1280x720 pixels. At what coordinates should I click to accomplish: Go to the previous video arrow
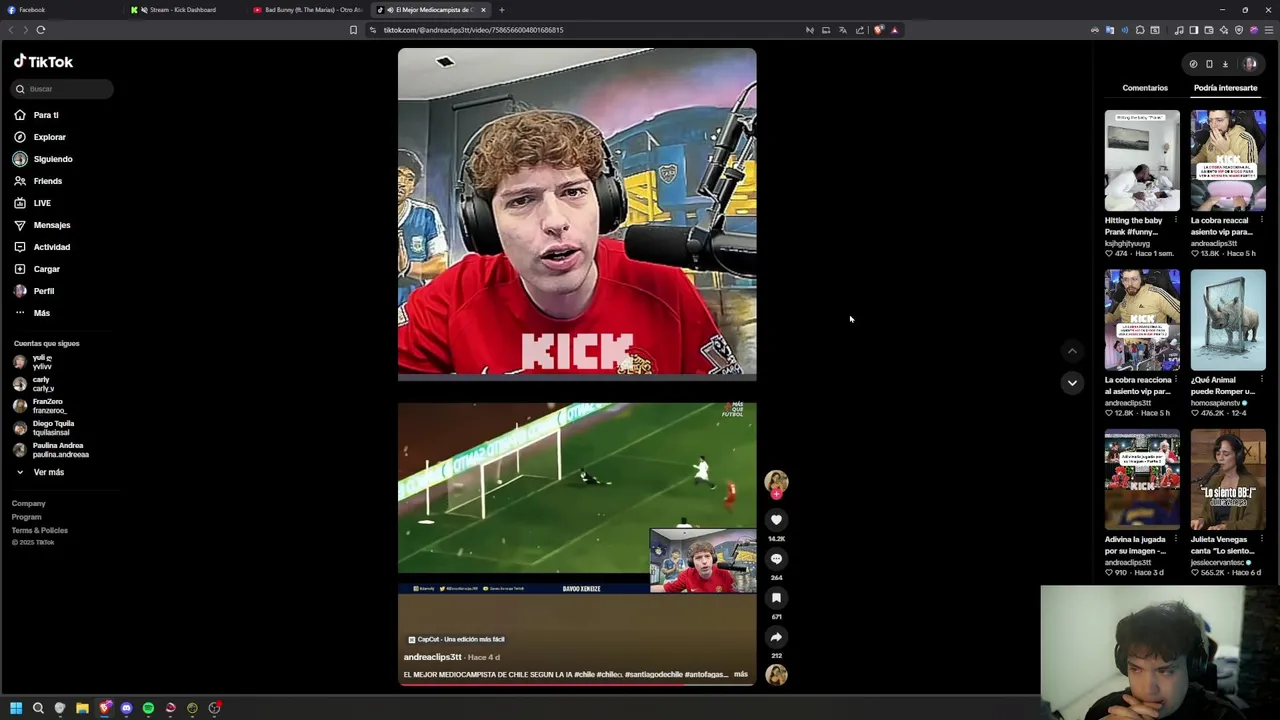pyautogui.click(x=1072, y=351)
